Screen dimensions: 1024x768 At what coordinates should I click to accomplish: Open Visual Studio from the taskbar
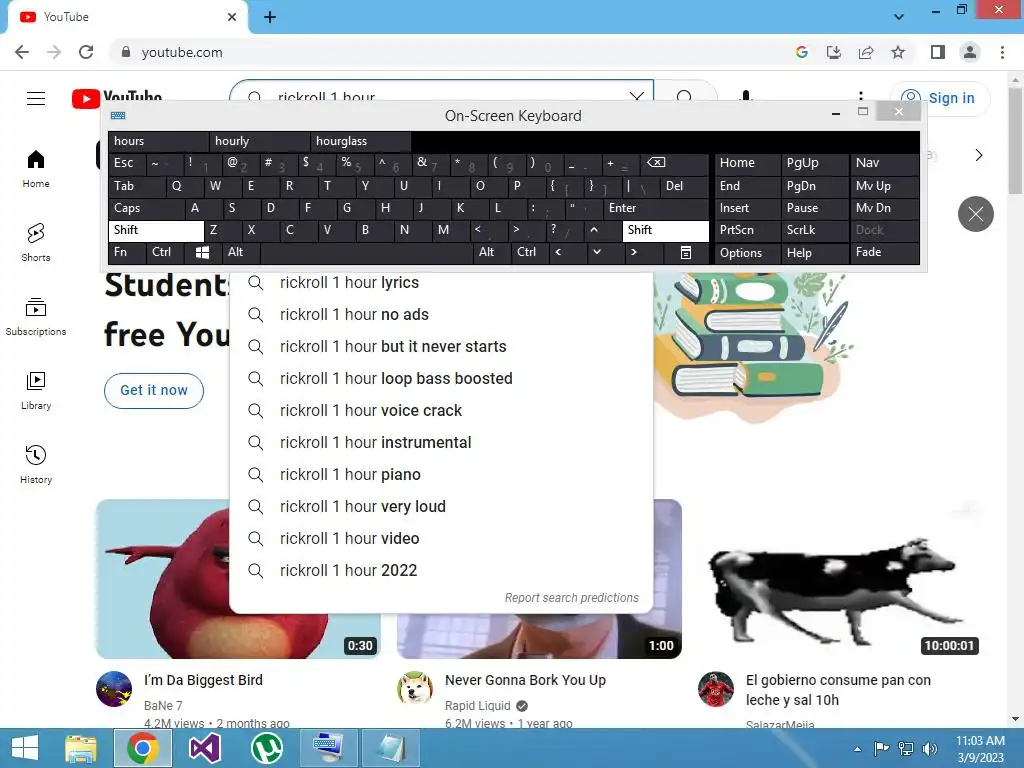click(204, 748)
